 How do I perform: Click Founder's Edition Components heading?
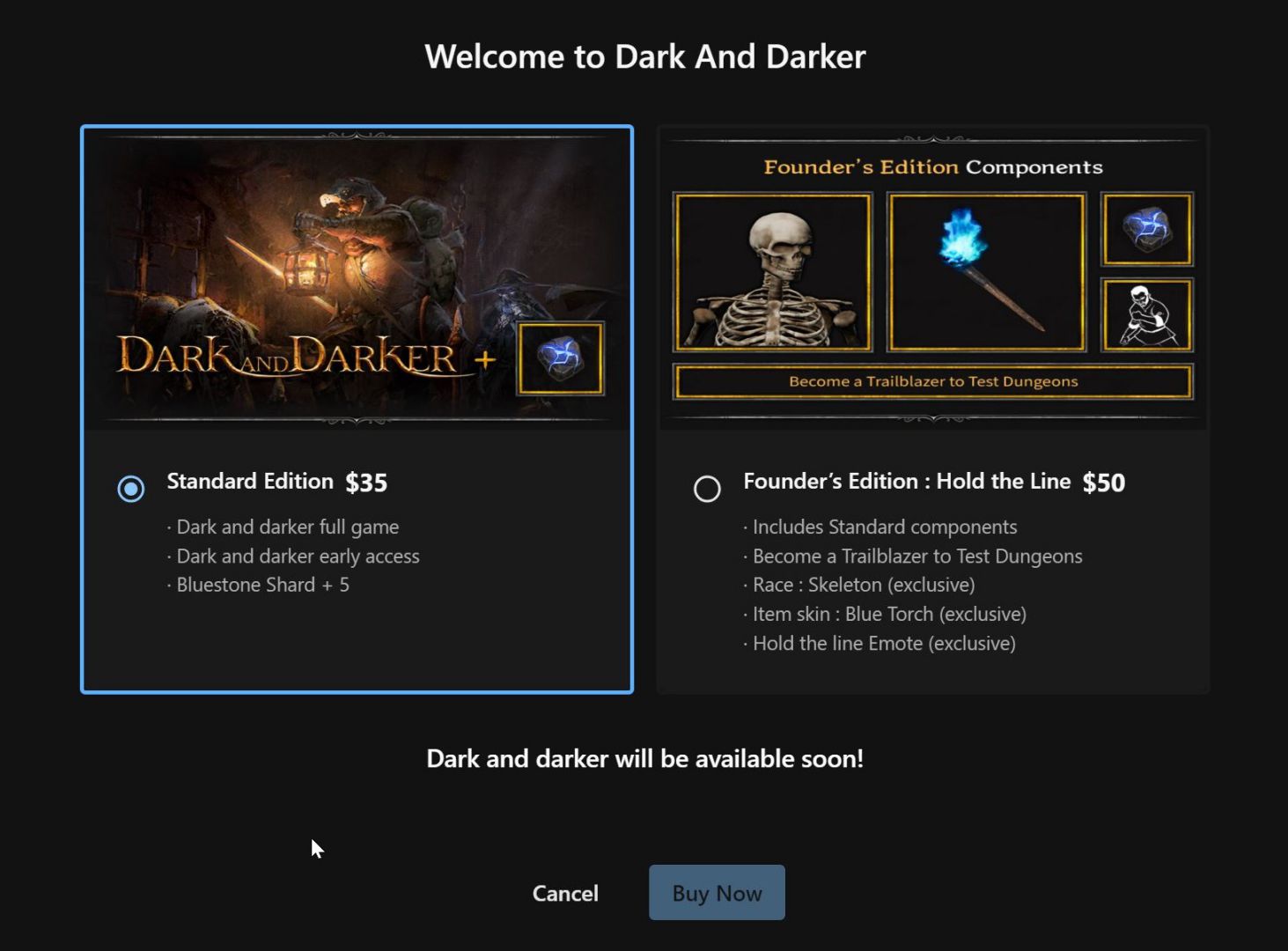[x=933, y=167]
